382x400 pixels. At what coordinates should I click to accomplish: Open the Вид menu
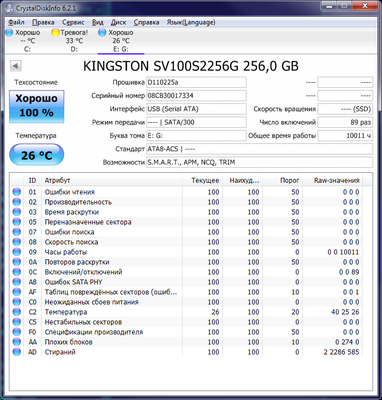click(97, 22)
